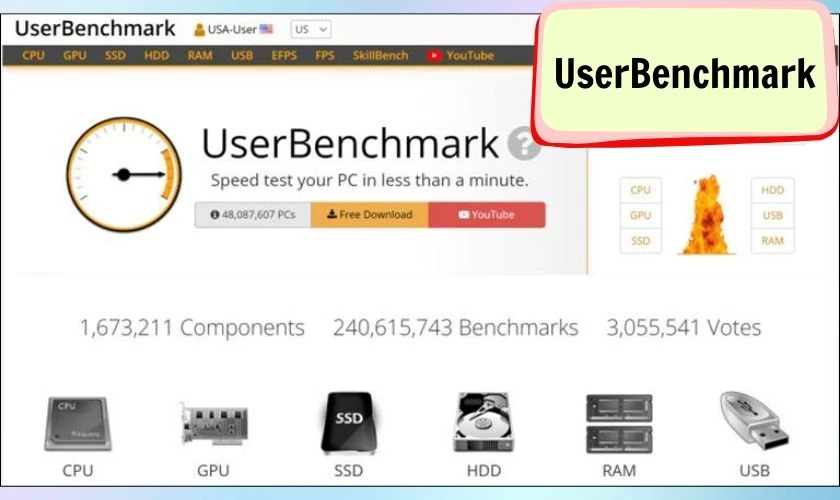
Task: Click the USA-User profile link
Action: pos(232,29)
